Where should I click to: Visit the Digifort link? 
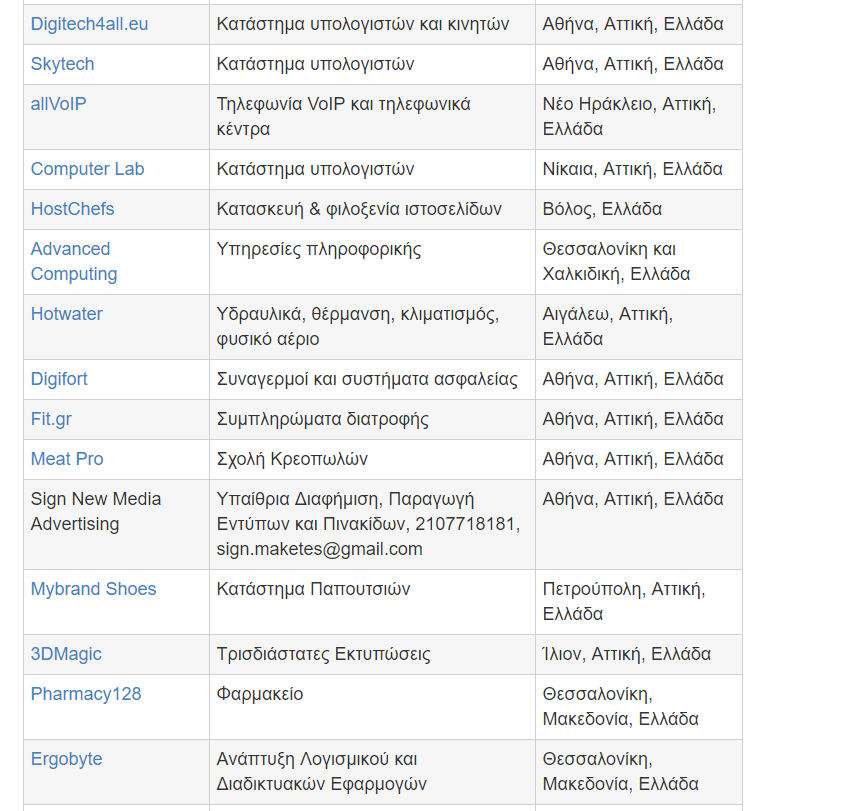click(x=59, y=379)
